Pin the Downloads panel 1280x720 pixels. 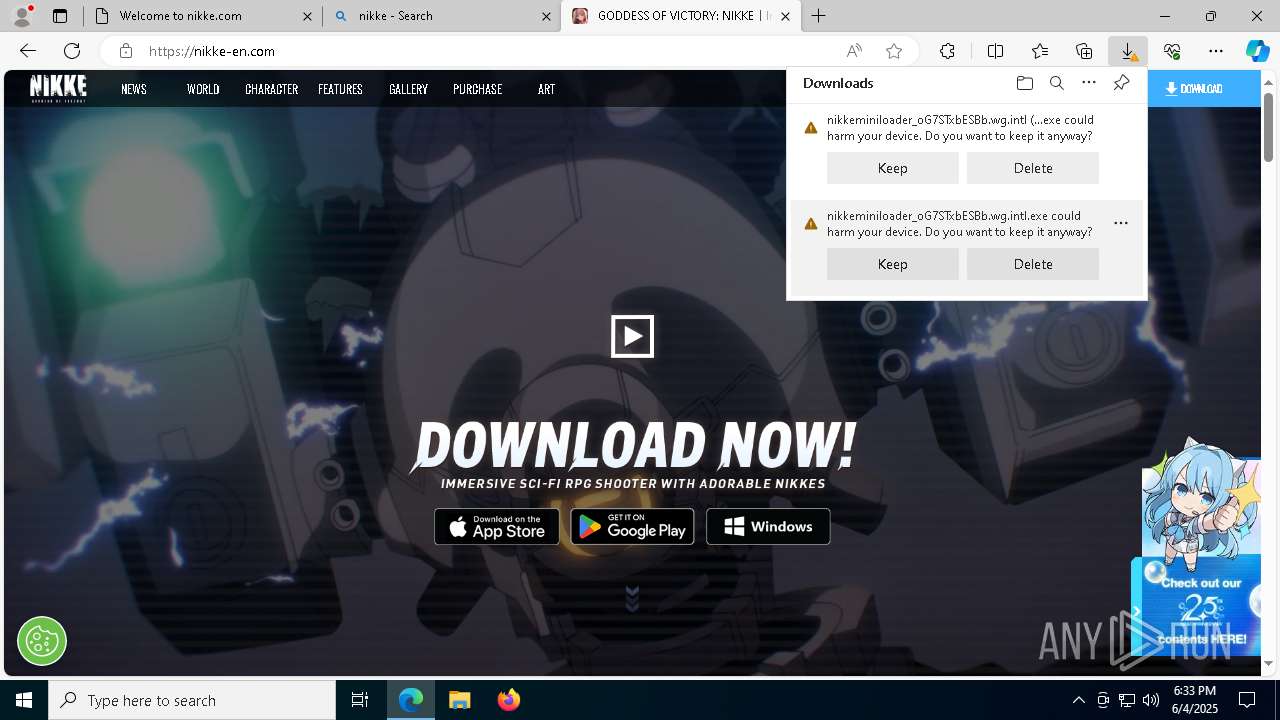[1121, 83]
